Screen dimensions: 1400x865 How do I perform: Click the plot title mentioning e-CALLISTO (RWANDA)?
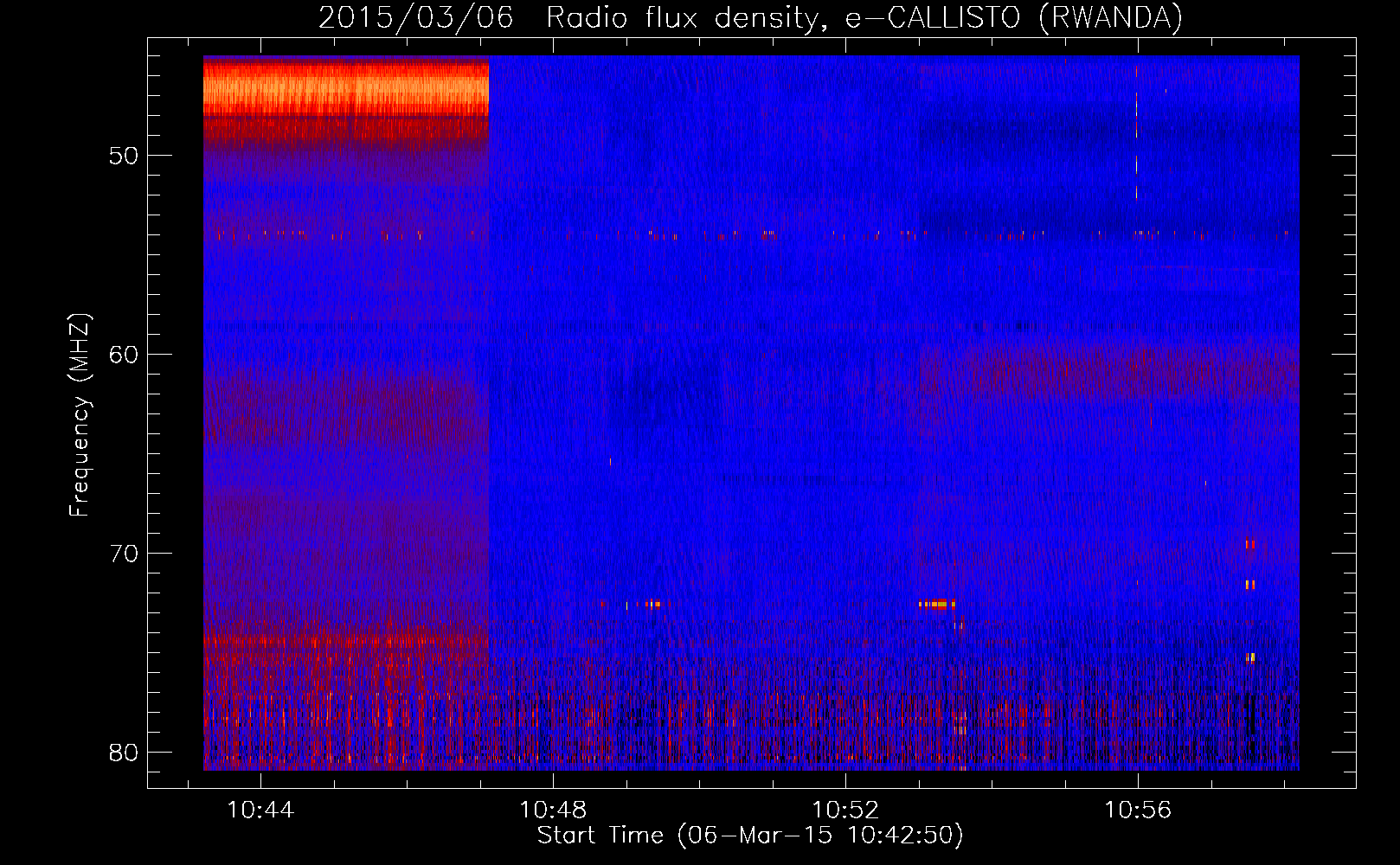pos(750,18)
